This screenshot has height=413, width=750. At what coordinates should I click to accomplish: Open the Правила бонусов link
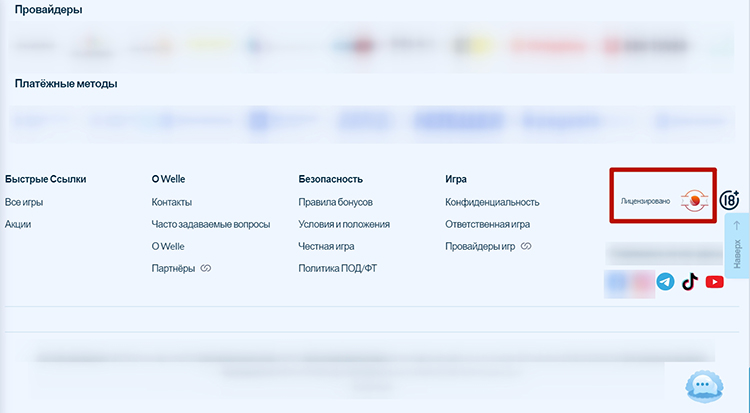335,202
